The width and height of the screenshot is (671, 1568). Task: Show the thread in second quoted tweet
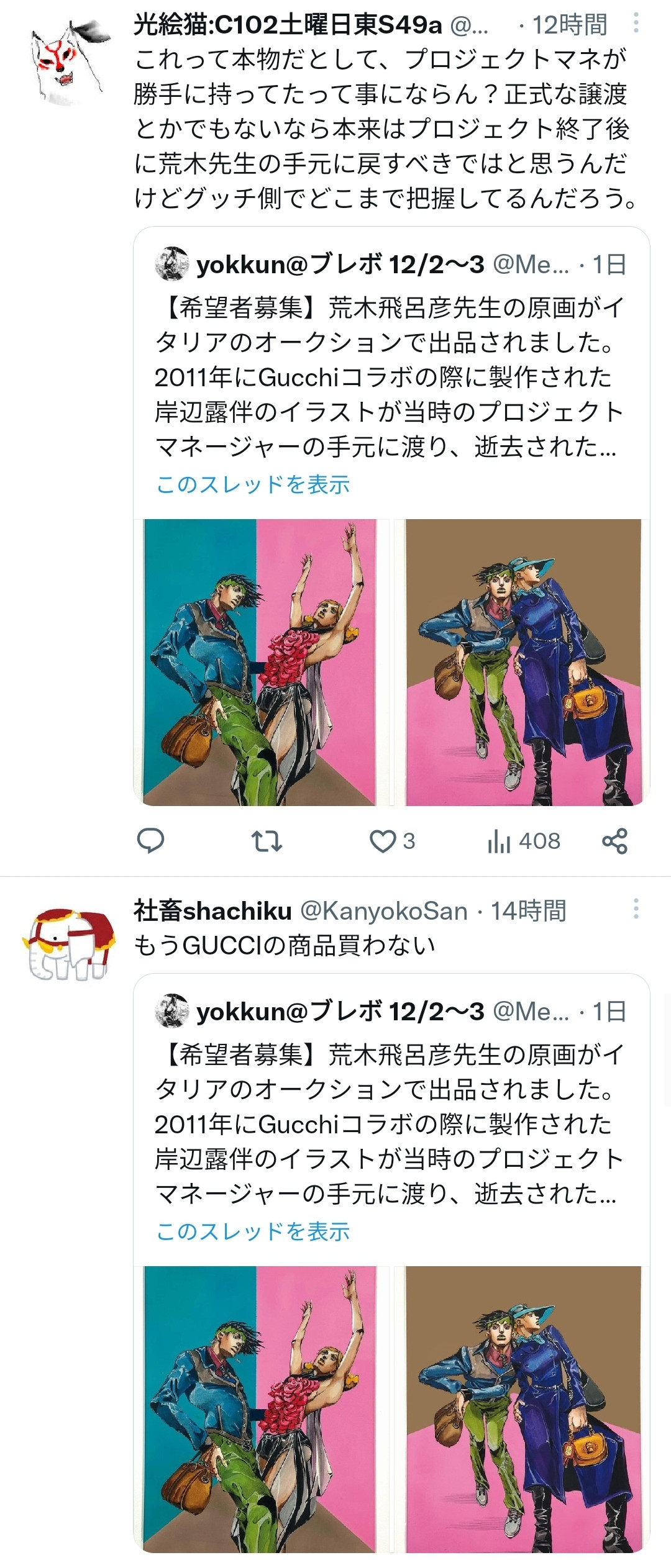[253, 1231]
